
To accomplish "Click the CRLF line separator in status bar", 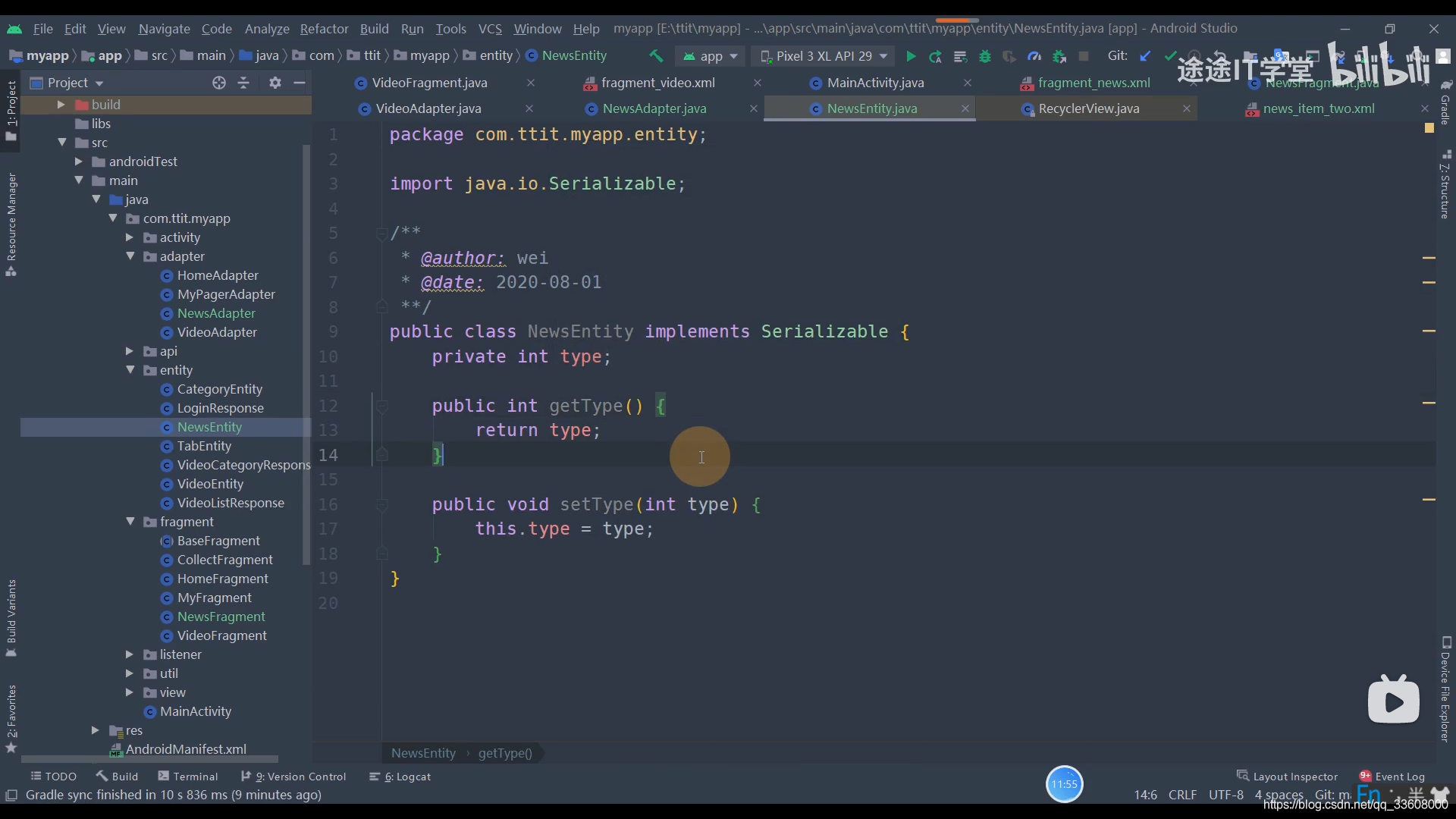I will (1182, 795).
